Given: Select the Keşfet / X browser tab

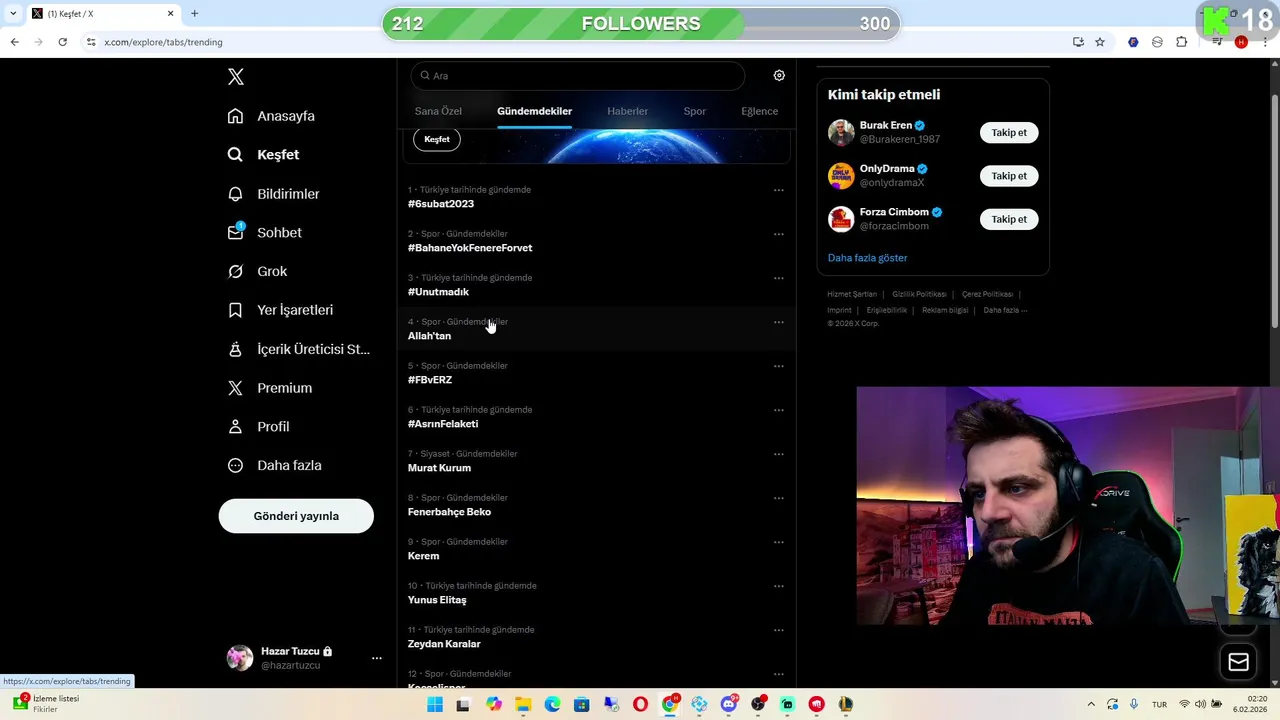Looking at the screenshot, I should [102, 14].
